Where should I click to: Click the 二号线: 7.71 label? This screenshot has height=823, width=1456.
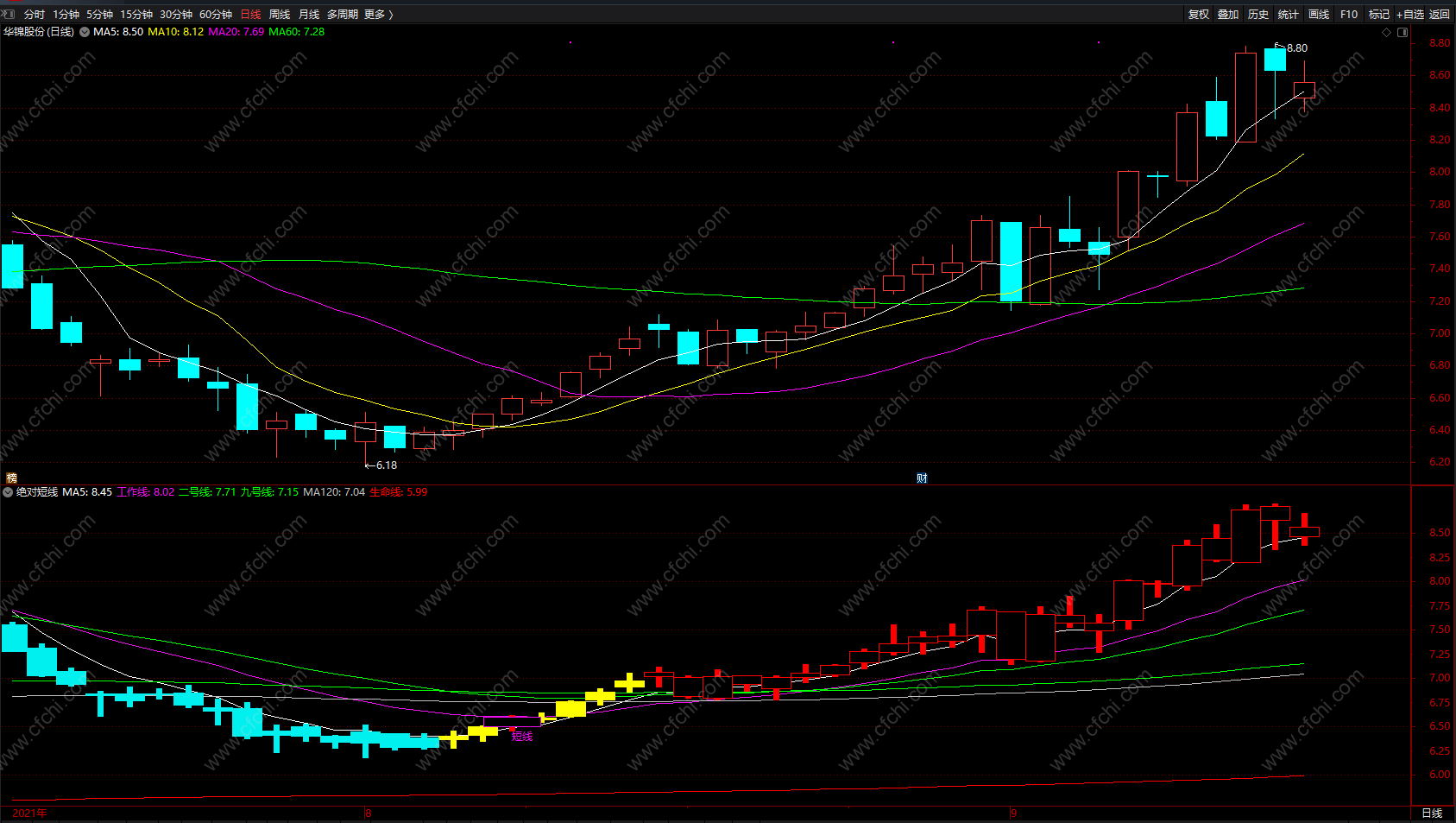207,492
